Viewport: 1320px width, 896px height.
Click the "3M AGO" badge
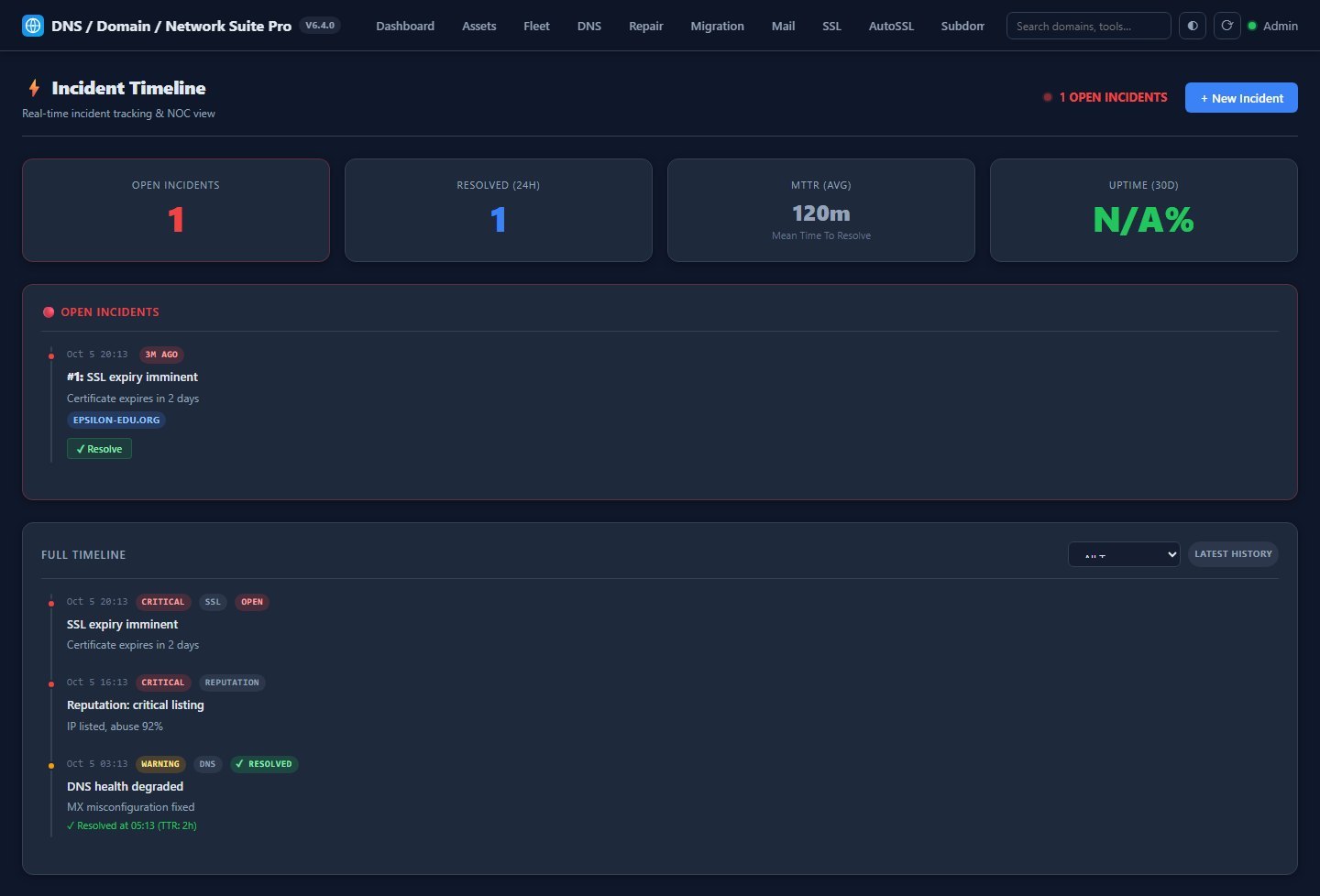tap(161, 355)
